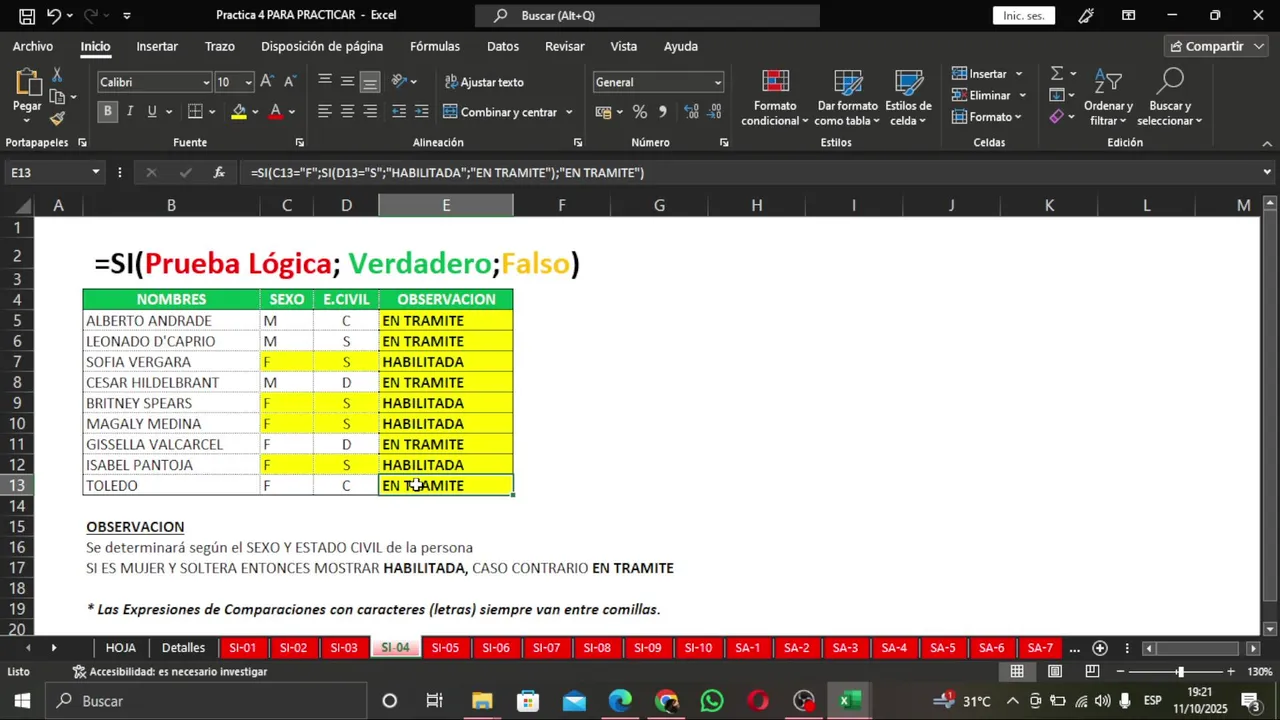Viewport: 1280px width, 720px height.
Task: Switch to Page Layout view icon
Action: pos(1055,672)
